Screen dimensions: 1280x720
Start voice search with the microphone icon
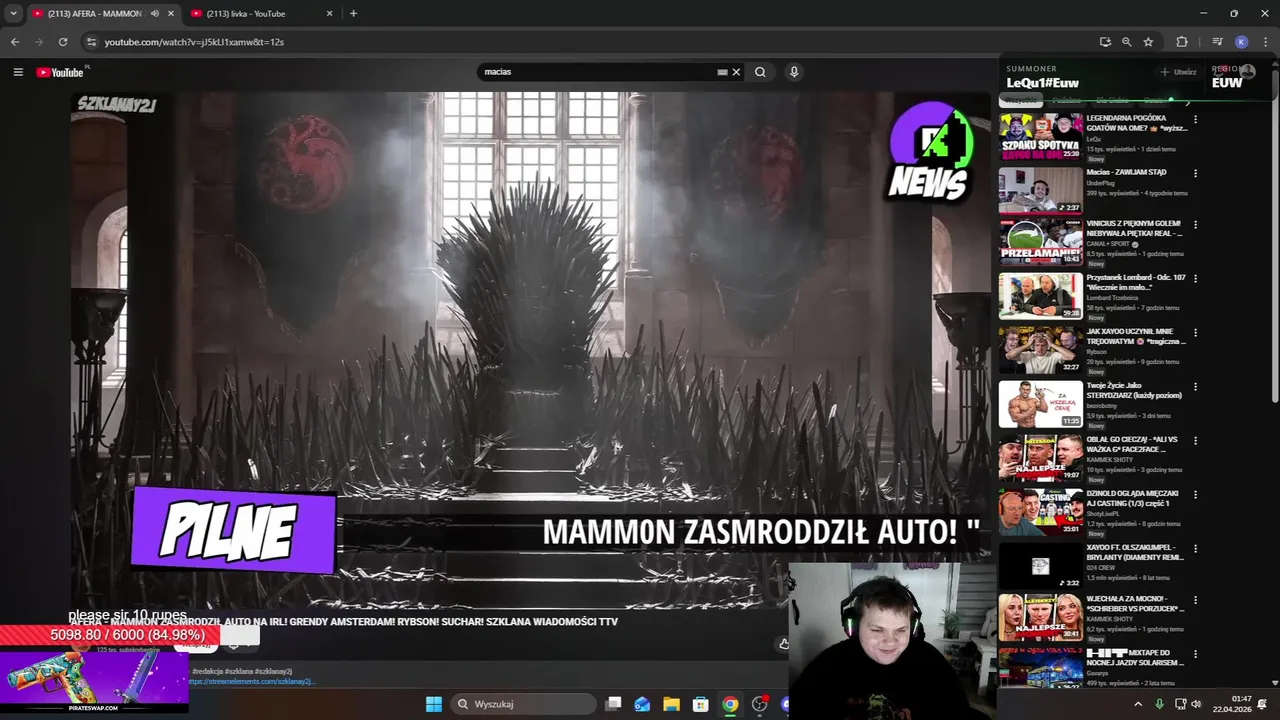[794, 72]
